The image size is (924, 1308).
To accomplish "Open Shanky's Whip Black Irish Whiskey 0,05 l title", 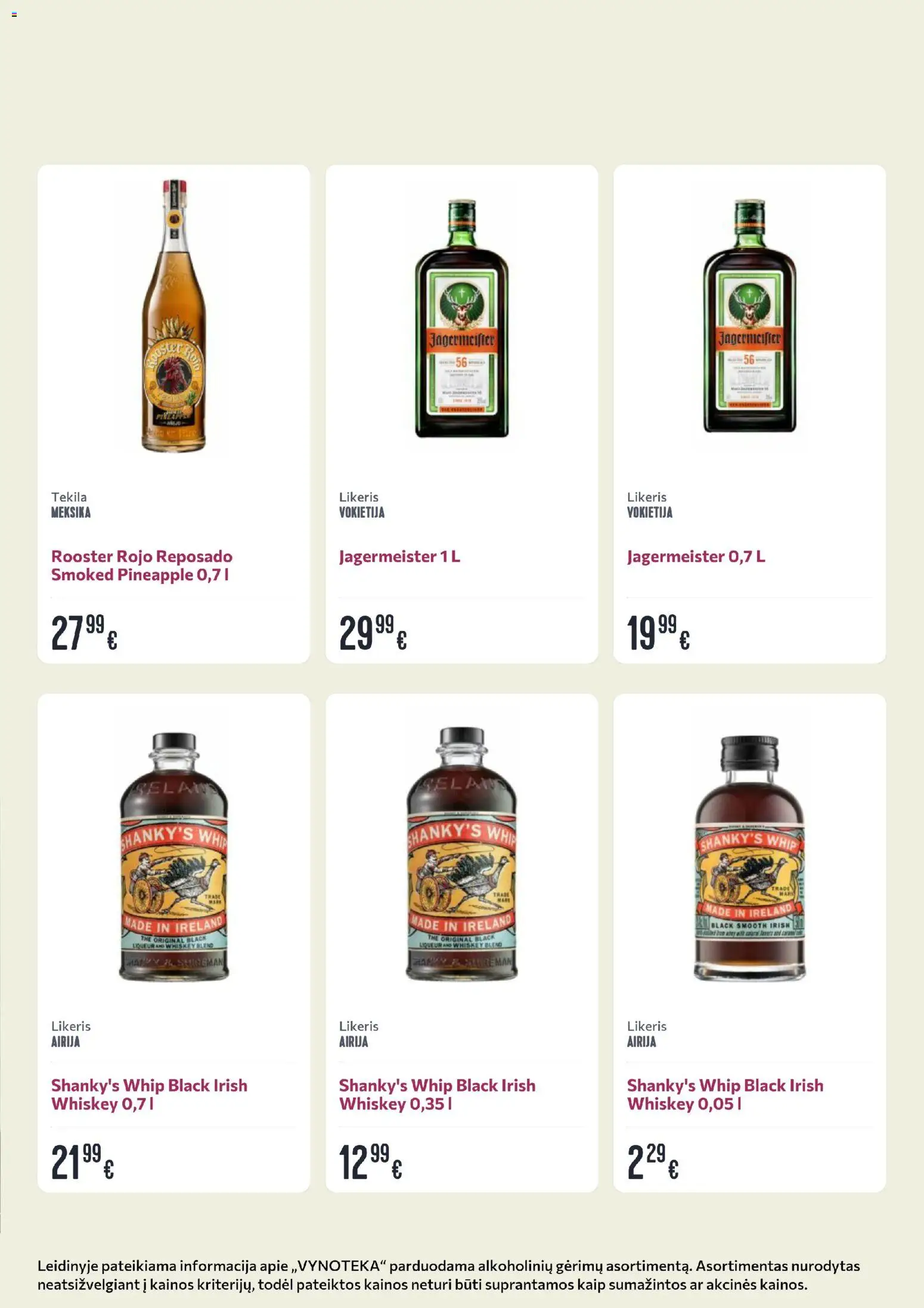I will click(x=725, y=1094).
